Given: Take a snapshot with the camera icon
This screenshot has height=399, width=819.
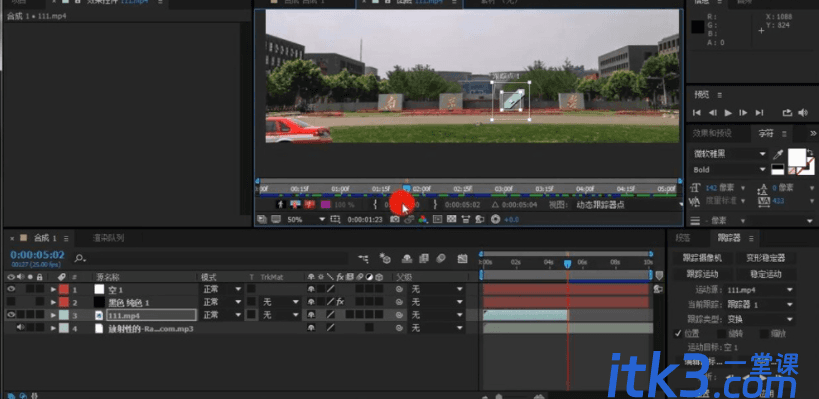Looking at the screenshot, I should tap(395, 219).
